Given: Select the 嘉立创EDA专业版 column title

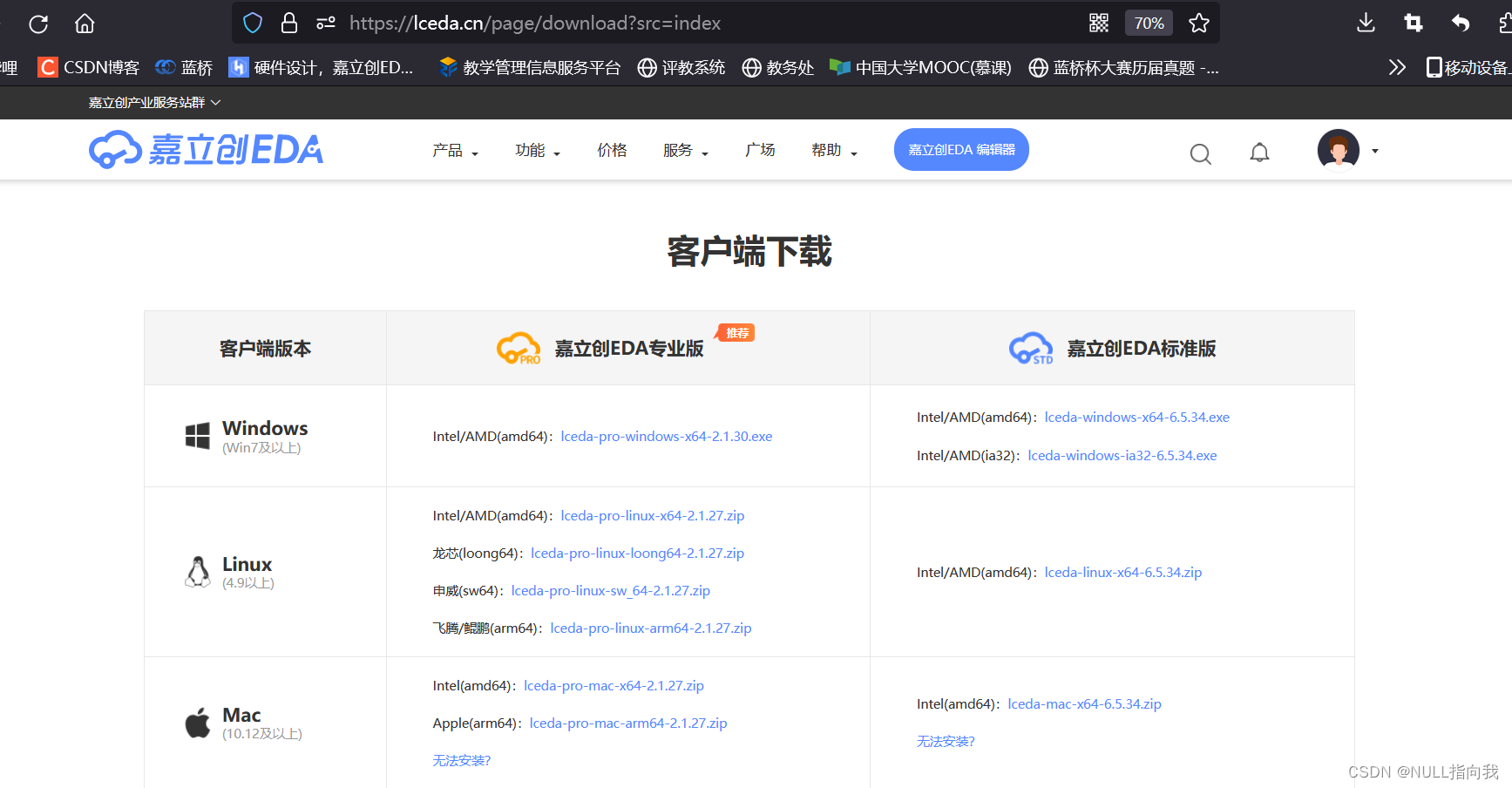Looking at the screenshot, I should pos(629,349).
